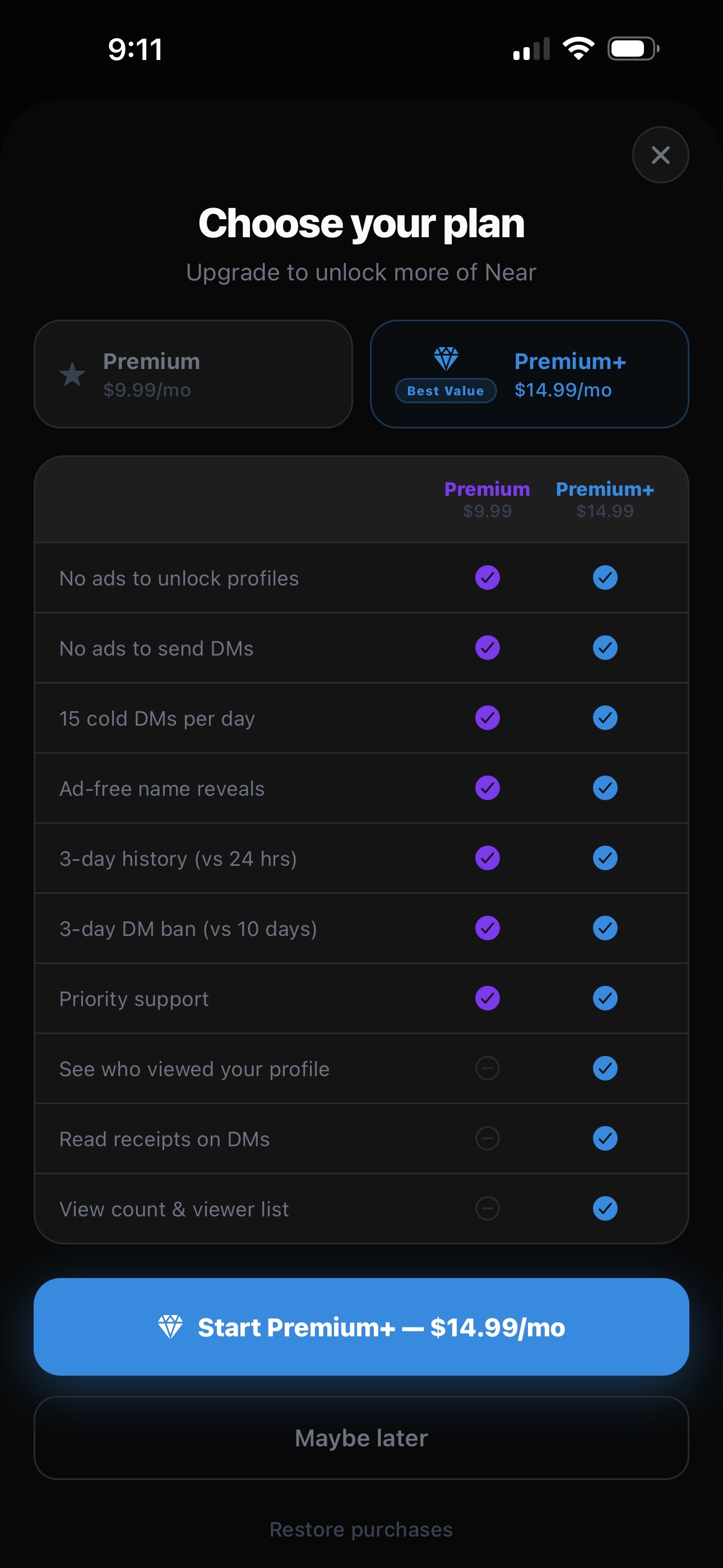Click the star icon on the Premium card

(x=72, y=375)
